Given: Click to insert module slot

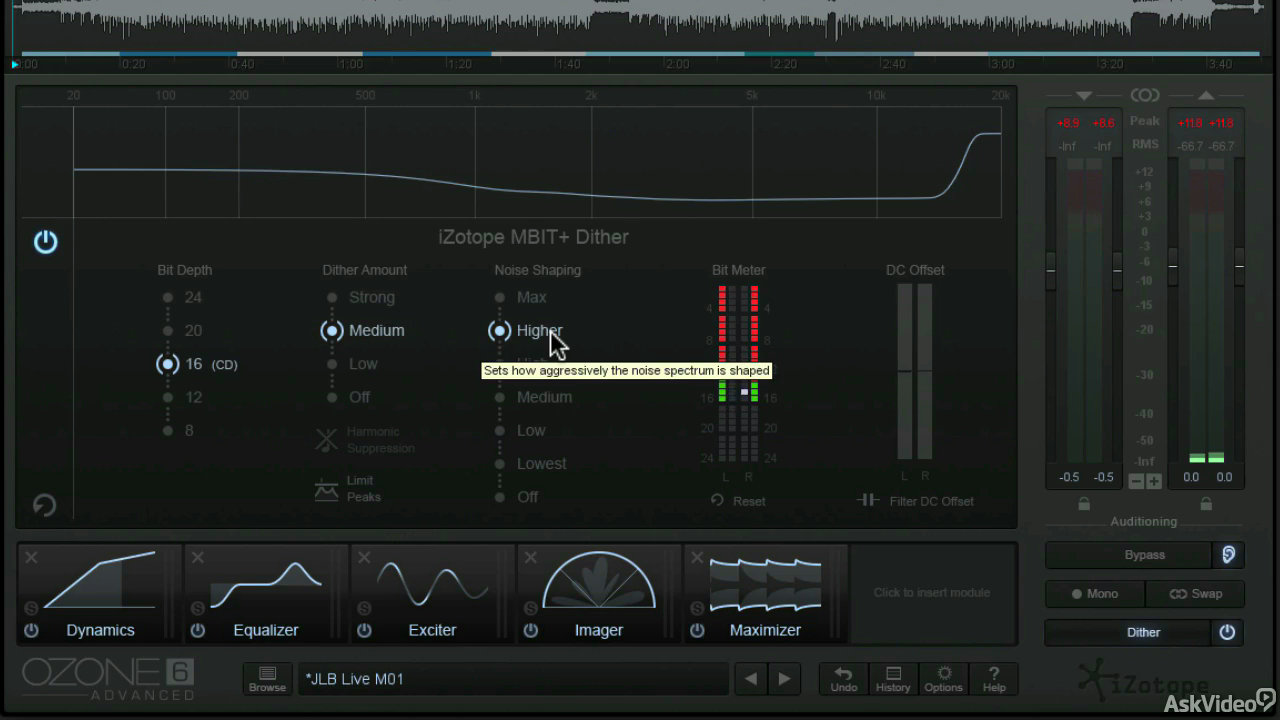Looking at the screenshot, I should click(932, 592).
